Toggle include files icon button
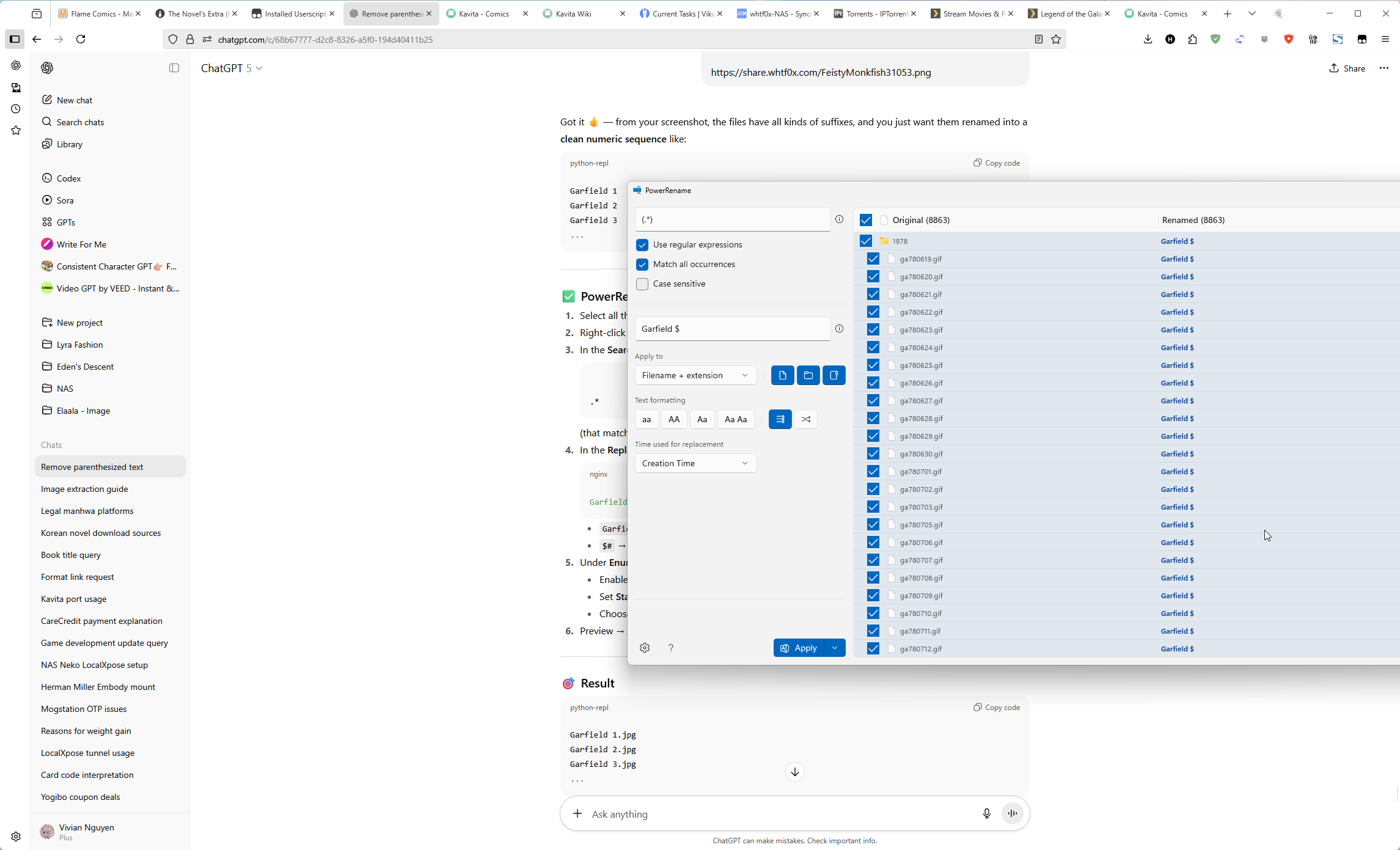Screen dimensions: 1400x850 [x=782, y=375]
